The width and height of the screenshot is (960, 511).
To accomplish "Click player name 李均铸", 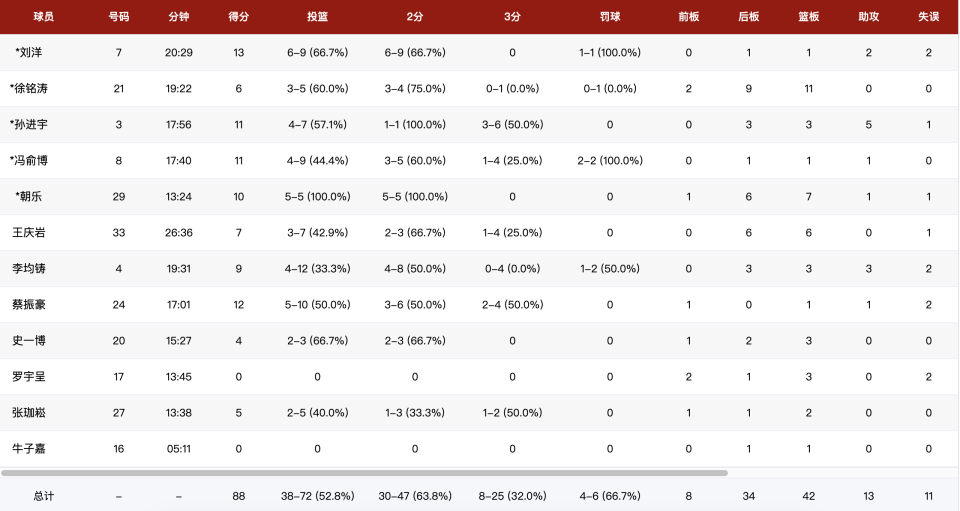I will [x=29, y=268].
